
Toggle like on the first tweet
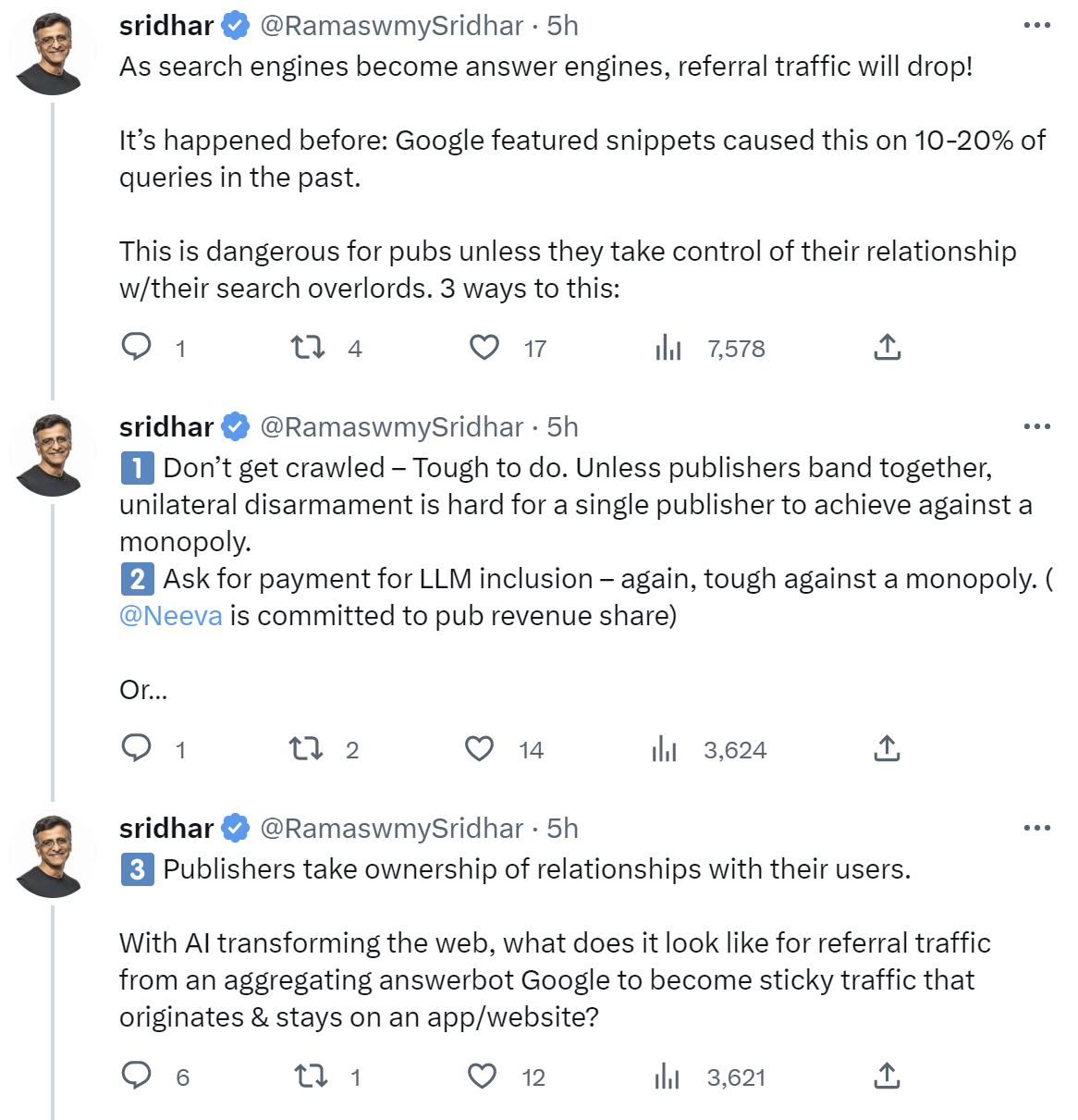(484, 348)
